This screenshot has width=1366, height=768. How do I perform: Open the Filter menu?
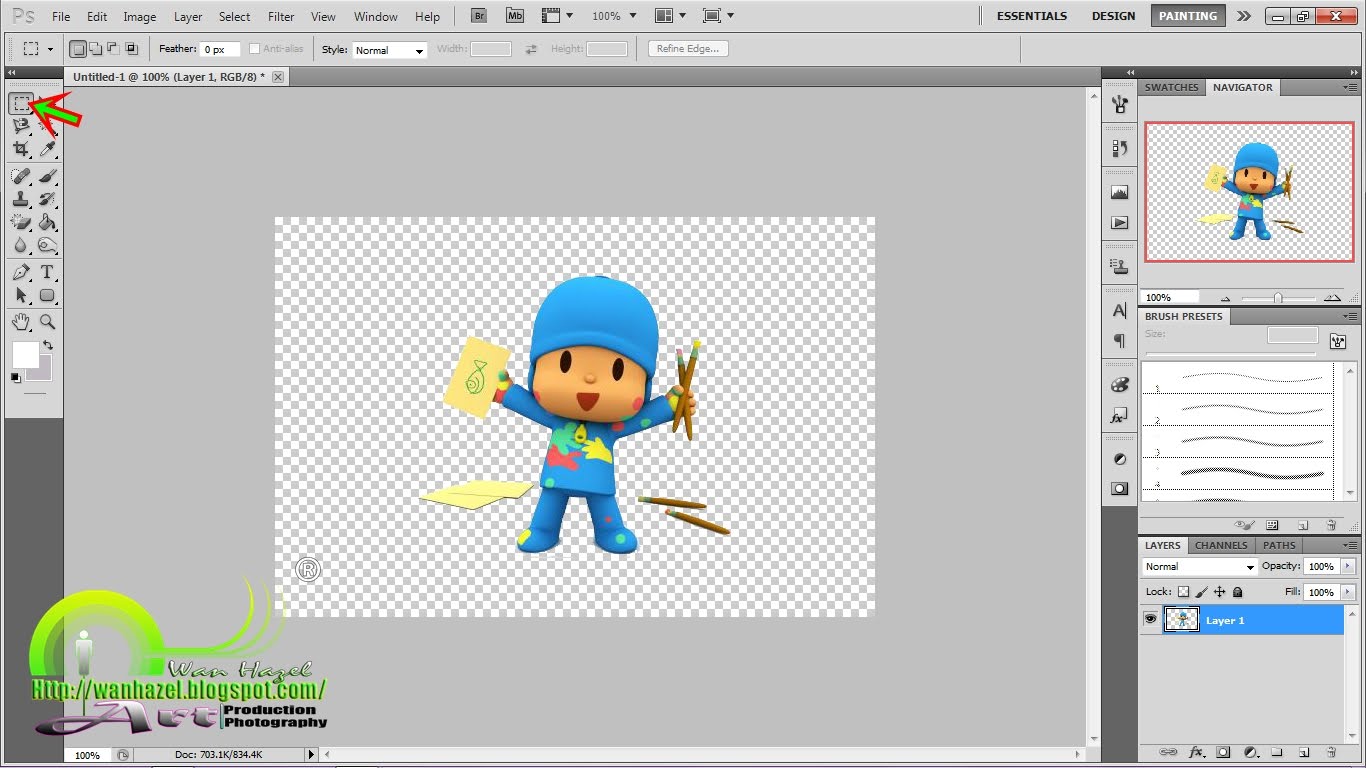(282, 17)
